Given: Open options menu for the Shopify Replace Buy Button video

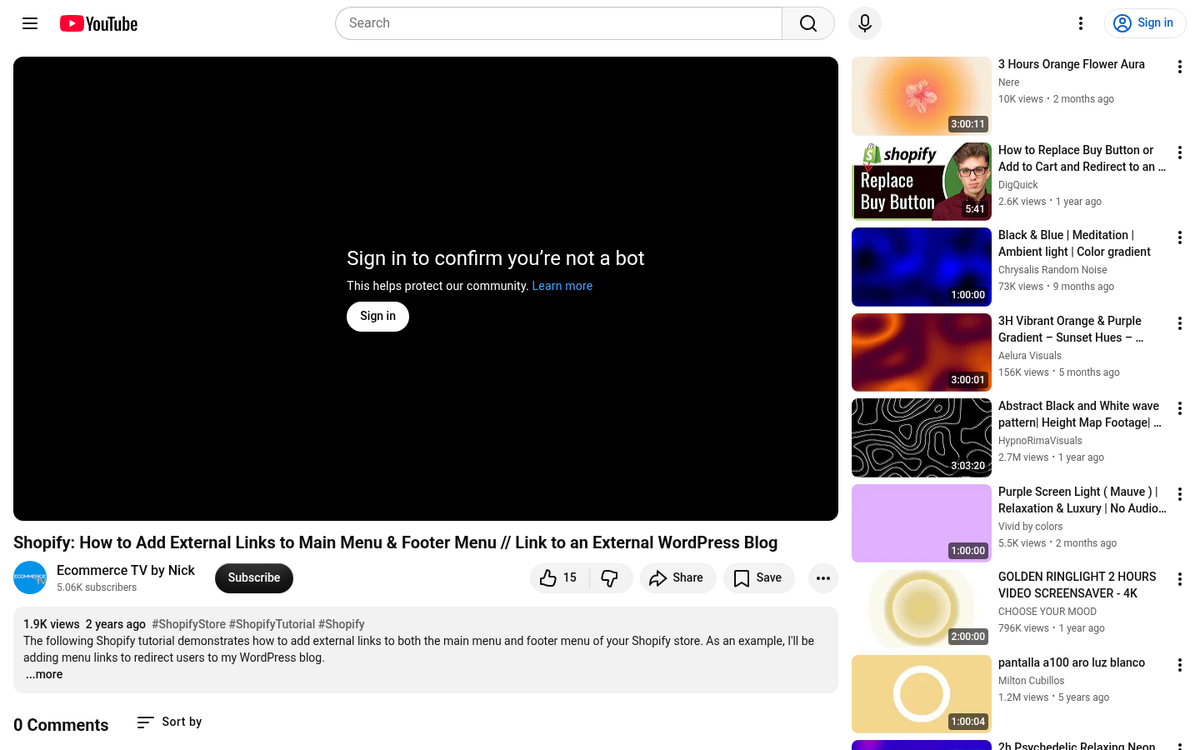Looking at the screenshot, I should coord(1180,152).
